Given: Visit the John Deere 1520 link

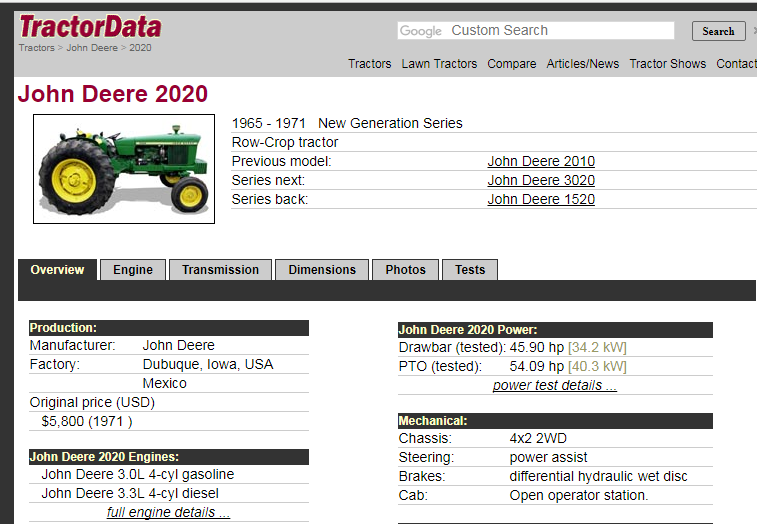Looking at the screenshot, I should 540,200.
